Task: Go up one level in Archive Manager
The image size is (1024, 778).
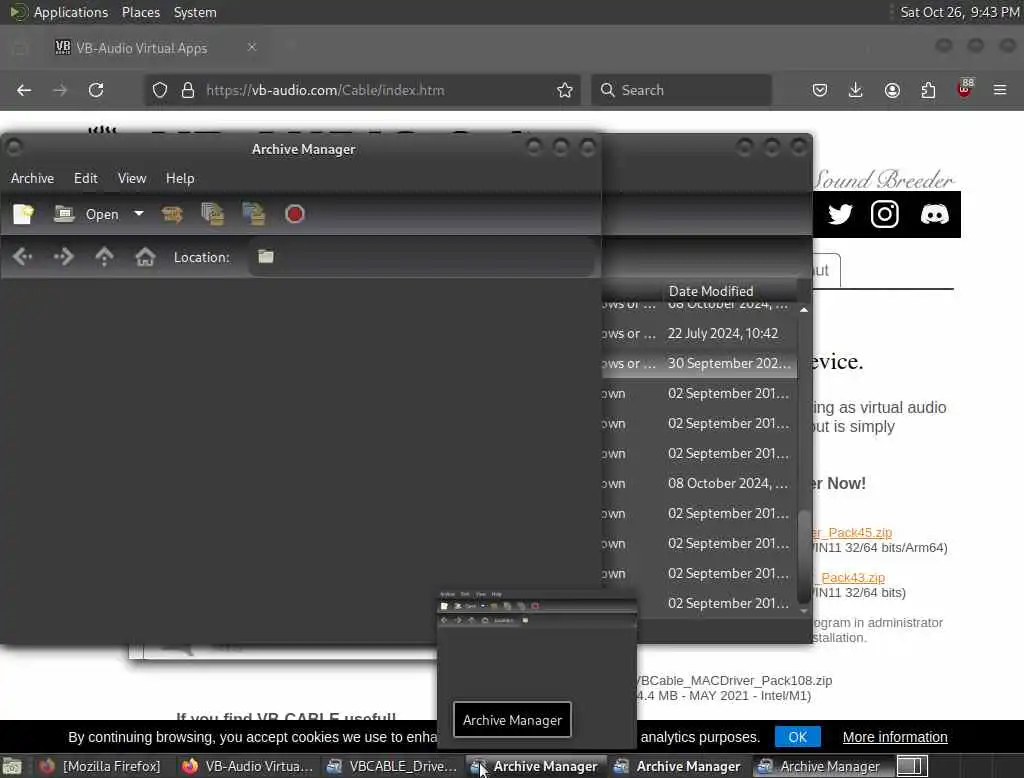Action: tap(104, 257)
